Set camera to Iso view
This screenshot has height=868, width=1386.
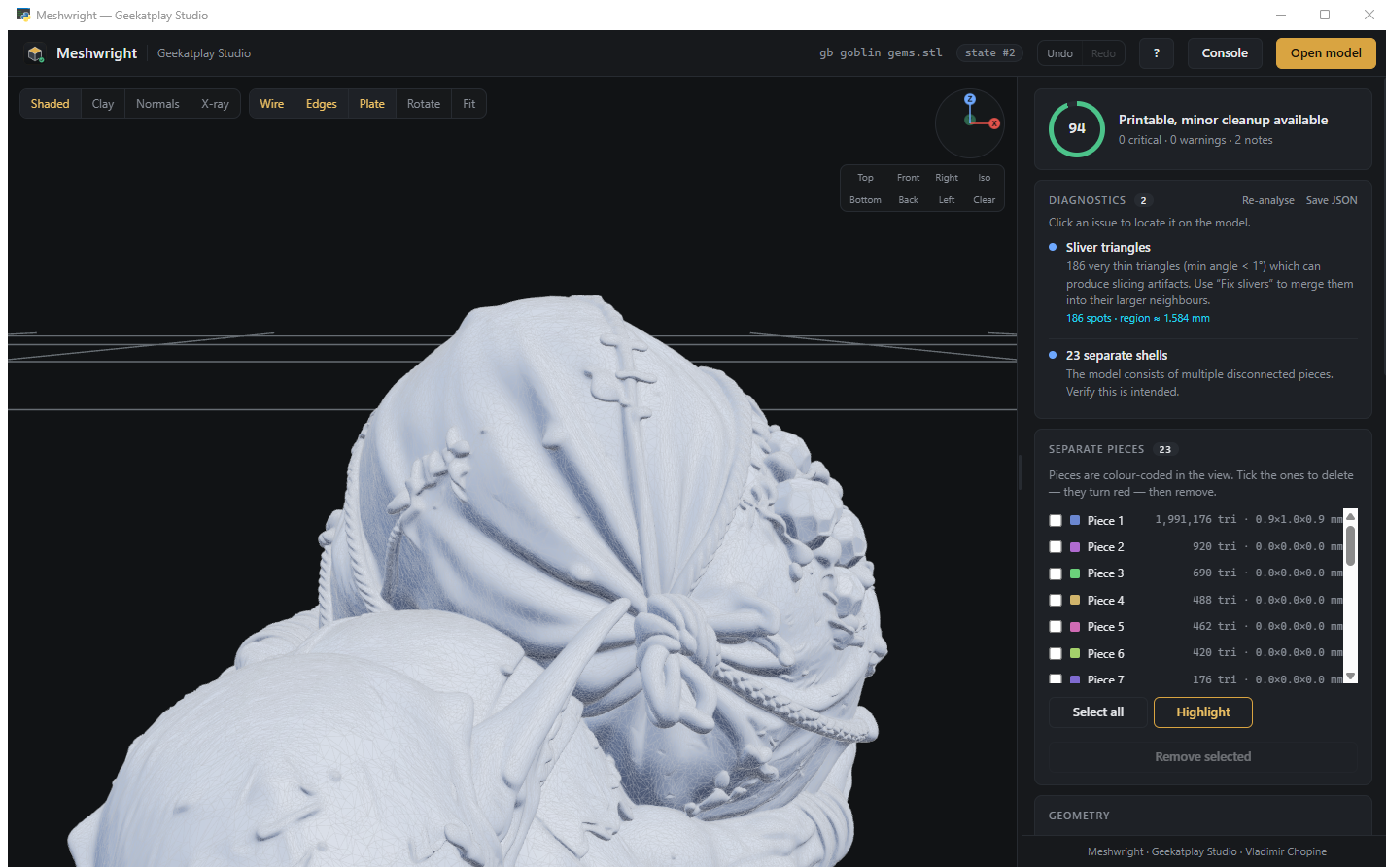tap(985, 178)
